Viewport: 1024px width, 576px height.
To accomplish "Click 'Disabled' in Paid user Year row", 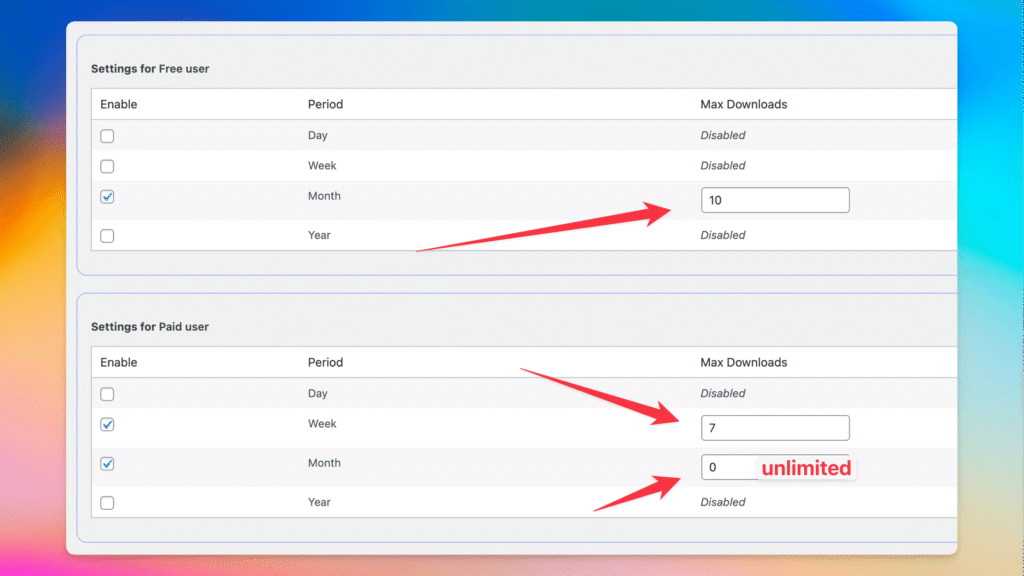I will (722, 502).
